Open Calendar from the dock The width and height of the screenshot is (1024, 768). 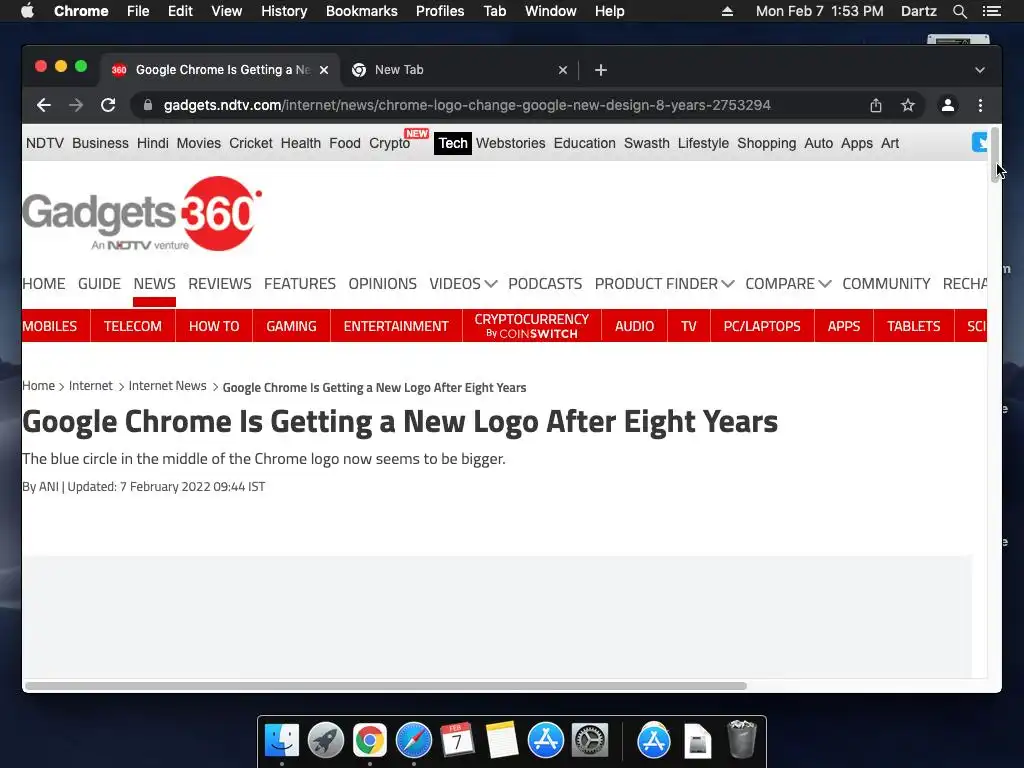457,741
